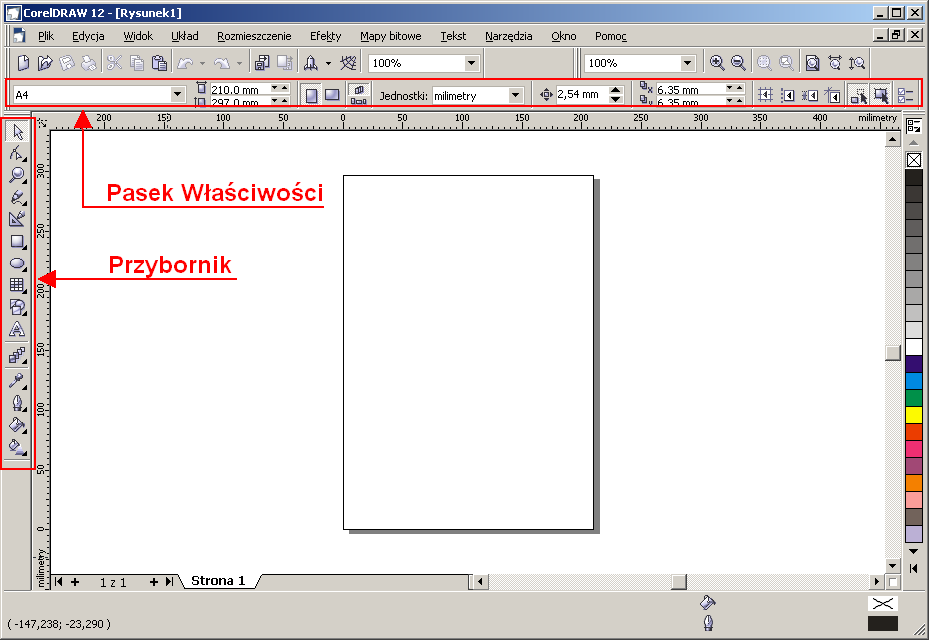Screen dimensions: 929x640
Task: Select the Graph Paper tool
Action: (17, 285)
